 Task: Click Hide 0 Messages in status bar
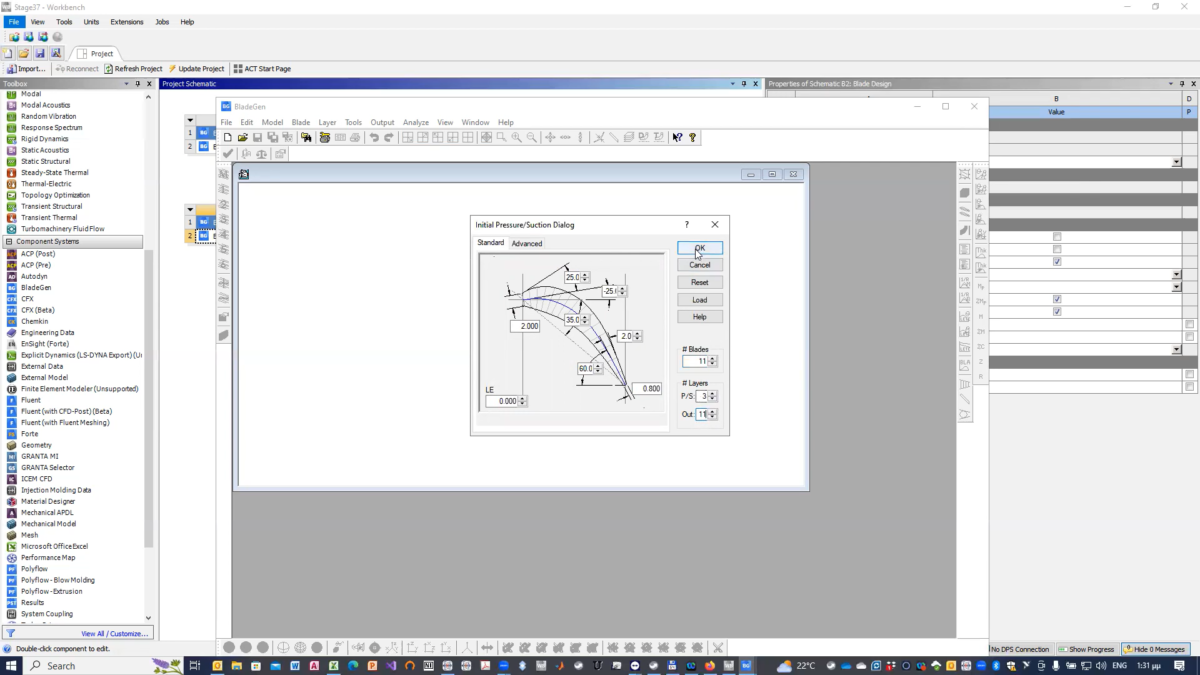click(1155, 649)
